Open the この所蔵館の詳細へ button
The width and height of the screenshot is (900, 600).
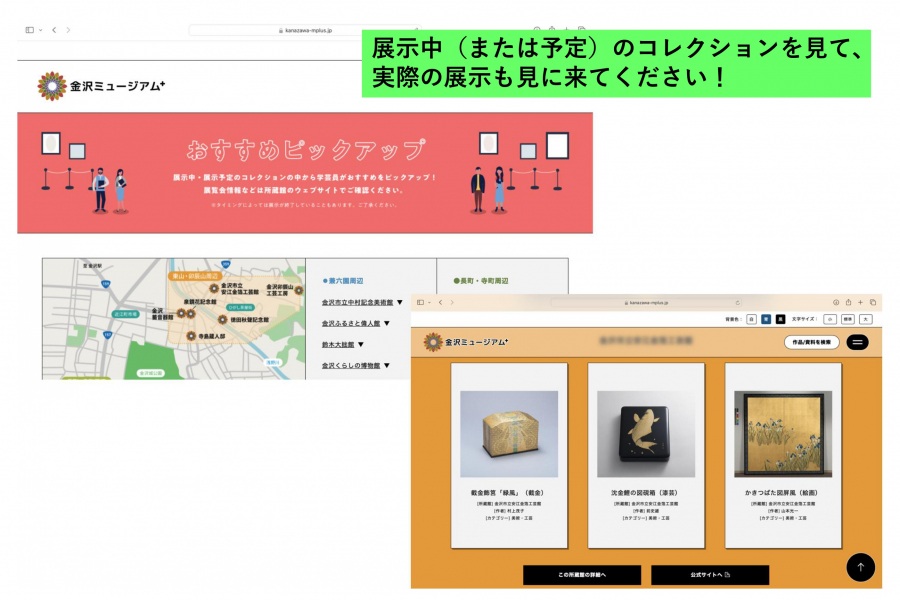(x=582, y=575)
